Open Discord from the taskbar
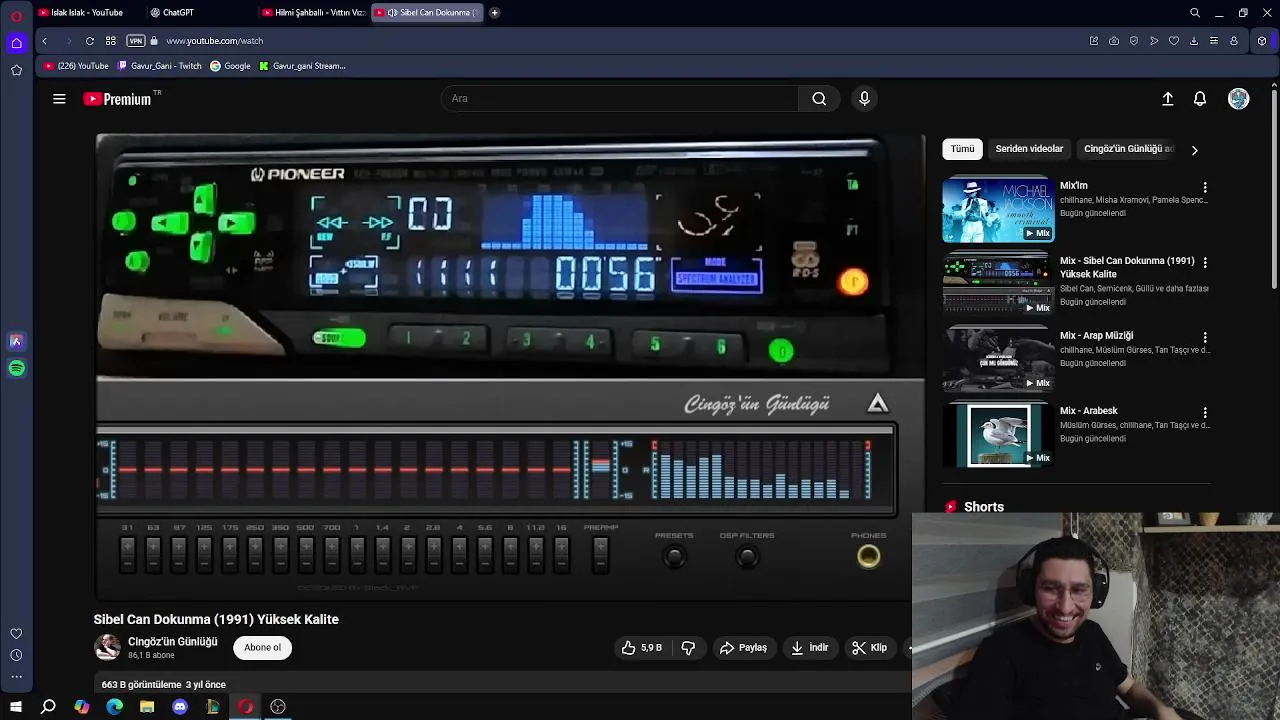Image resolution: width=1280 pixels, height=720 pixels. [180, 707]
